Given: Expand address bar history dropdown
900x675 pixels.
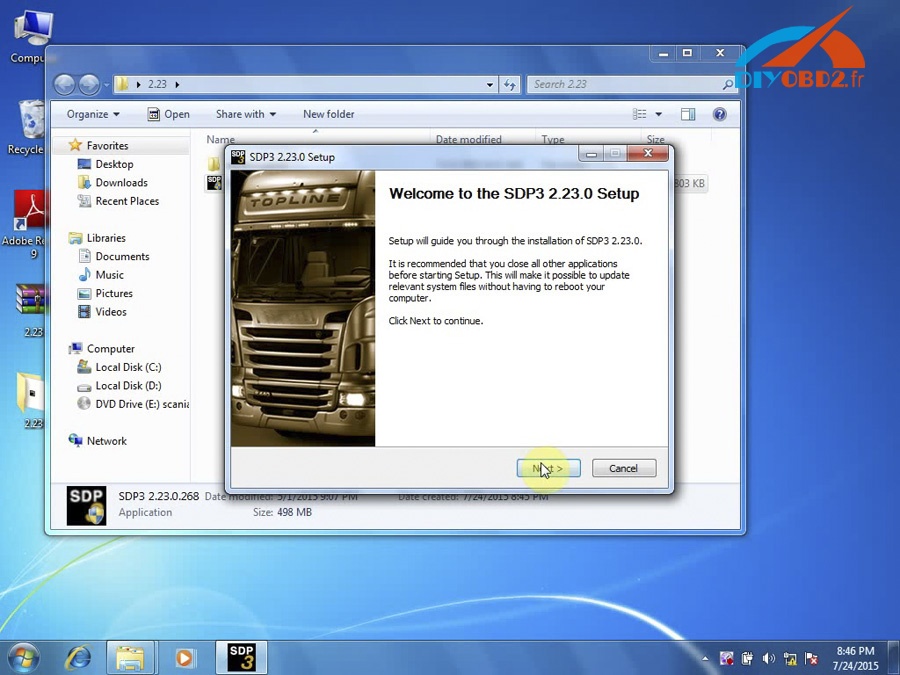Looking at the screenshot, I should (x=490, y=84).
